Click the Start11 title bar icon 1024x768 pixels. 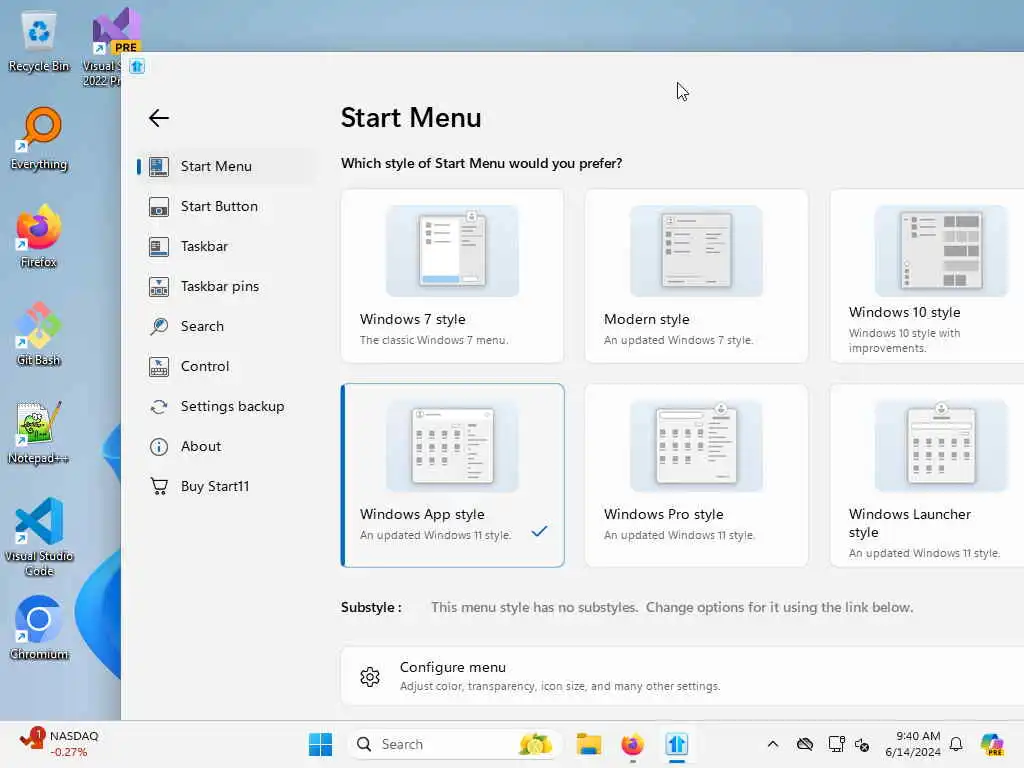(136, 67)
